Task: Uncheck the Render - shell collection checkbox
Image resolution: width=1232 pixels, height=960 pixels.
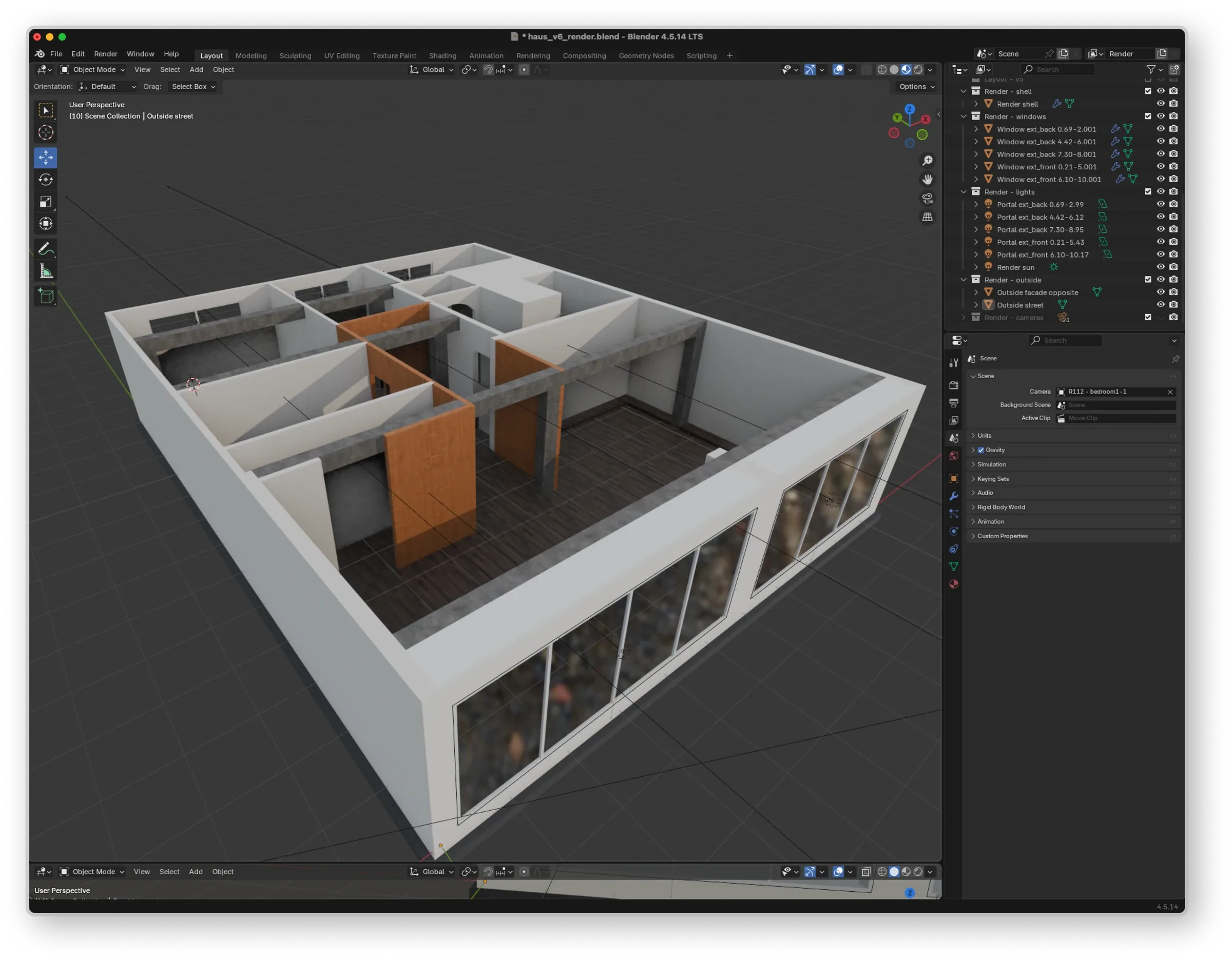Action: click(x=1148, y=91)
